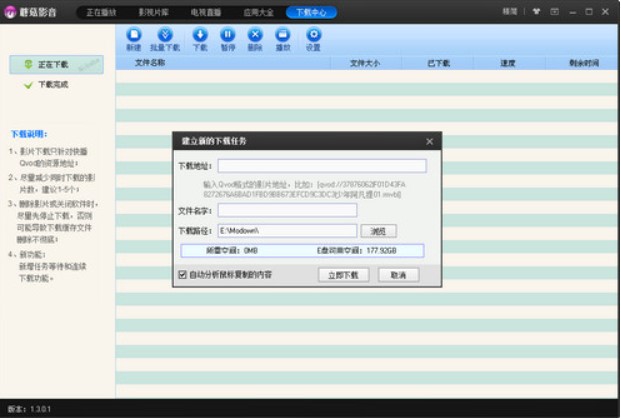Click the 播放 play toolbar icon
This screenshot has height=418, width=621.
pyautogui.click(x=282, y=37)
